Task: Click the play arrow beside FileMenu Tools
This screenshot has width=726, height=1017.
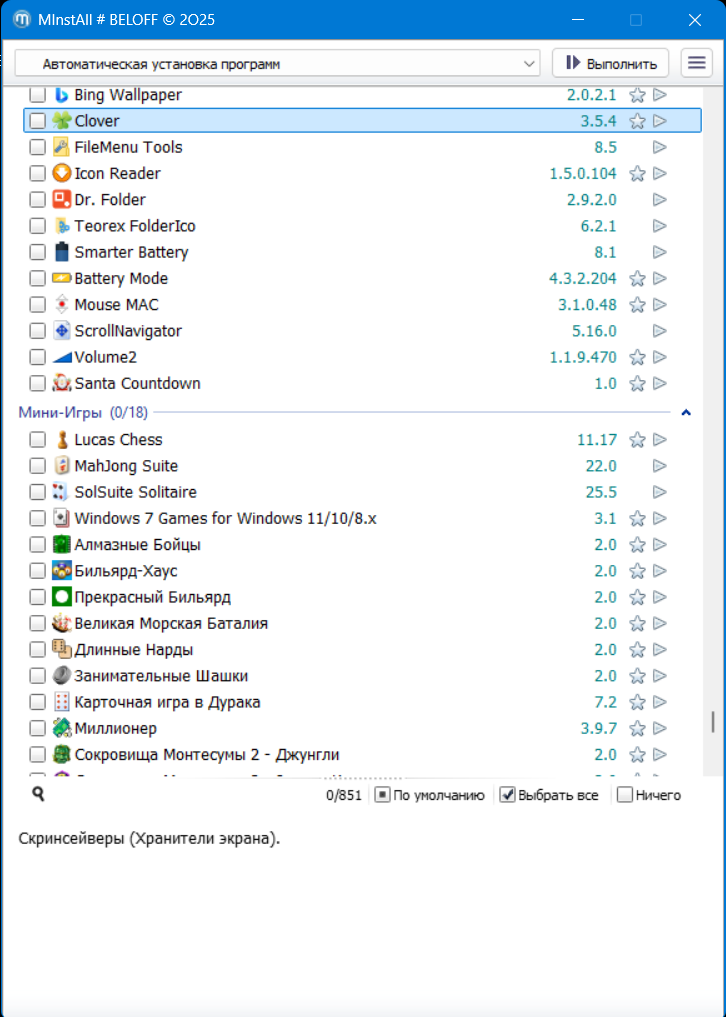Action: coord(659,147)
